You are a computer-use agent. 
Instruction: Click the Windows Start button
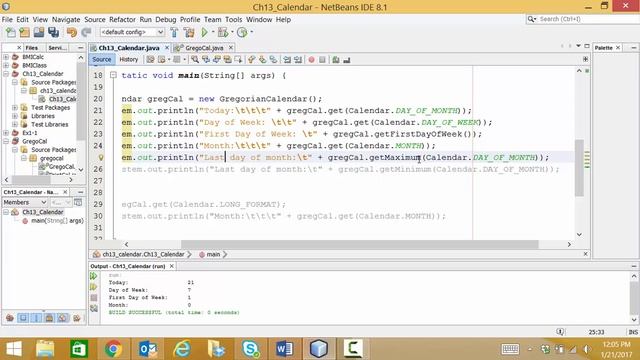pyautogui.click(x=14, y=349)
